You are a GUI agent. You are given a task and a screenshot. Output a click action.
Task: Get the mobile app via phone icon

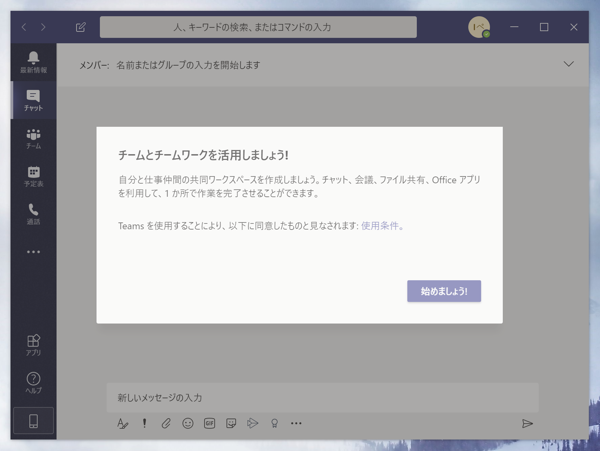tap(33, 421)
